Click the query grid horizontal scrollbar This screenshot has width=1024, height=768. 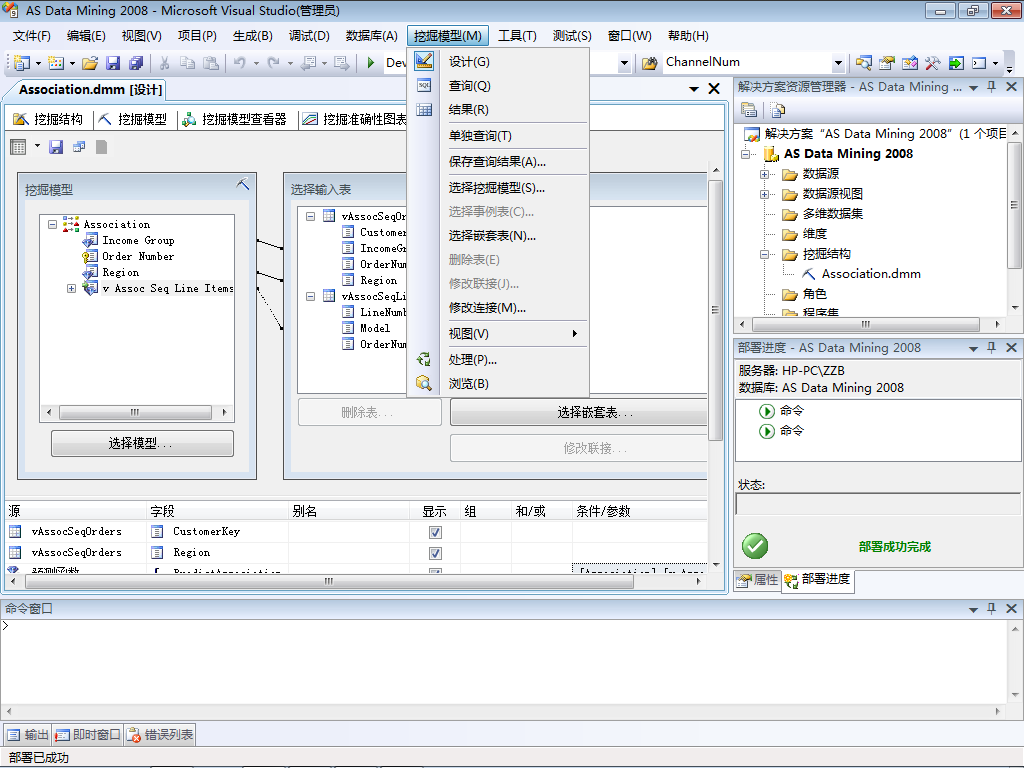[x=353, y=581]
